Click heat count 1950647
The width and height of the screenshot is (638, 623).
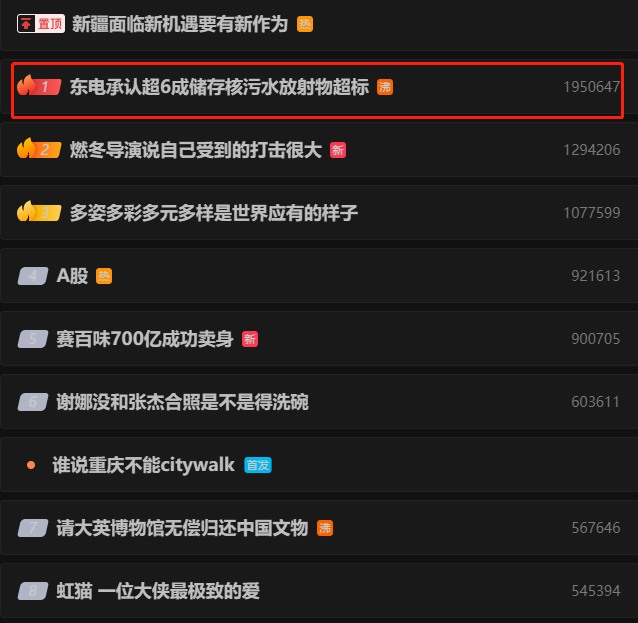tap(592, 87)
